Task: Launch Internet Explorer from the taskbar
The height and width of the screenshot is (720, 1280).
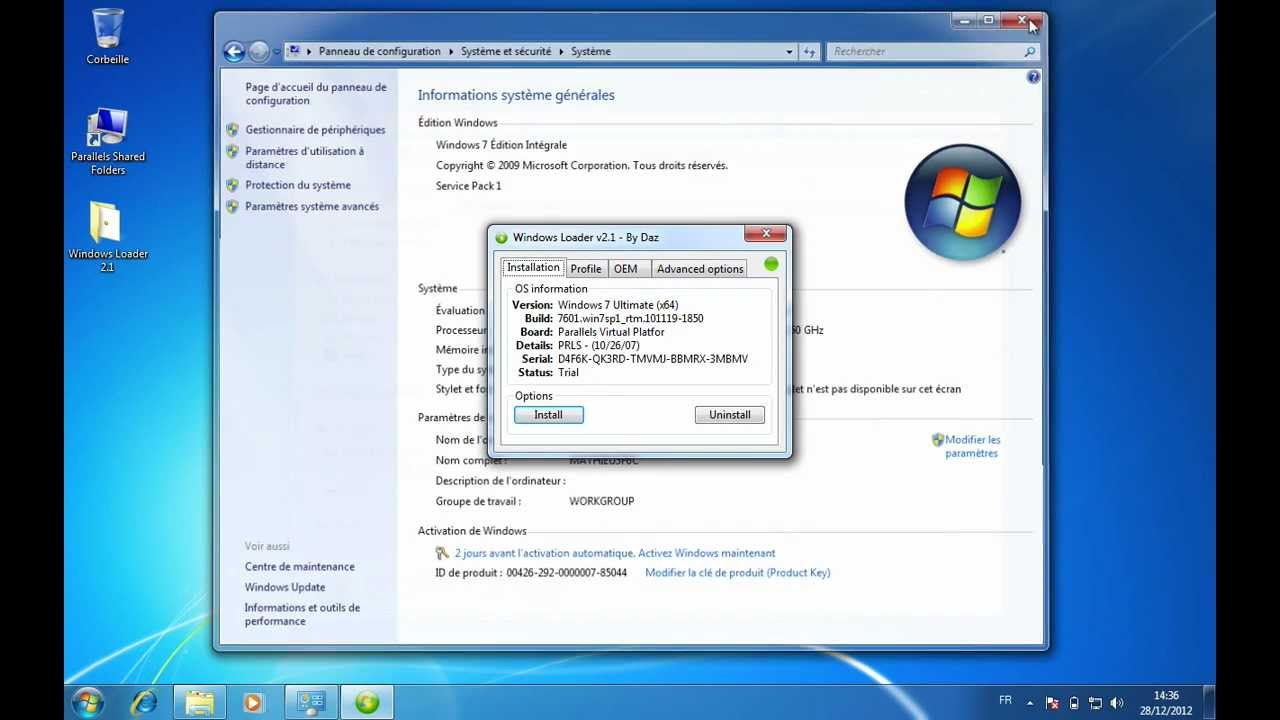Action: click(x=144, y=703)
